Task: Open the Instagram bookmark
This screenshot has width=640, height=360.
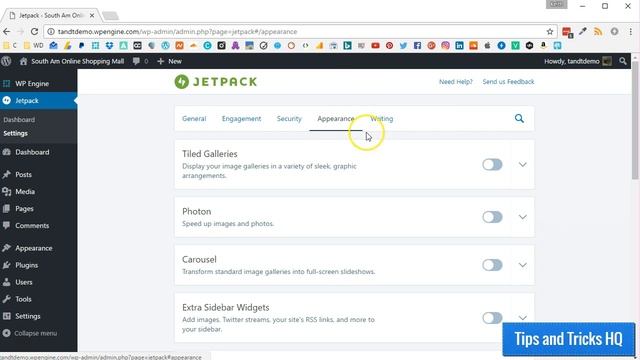Action: coord(445,46)
